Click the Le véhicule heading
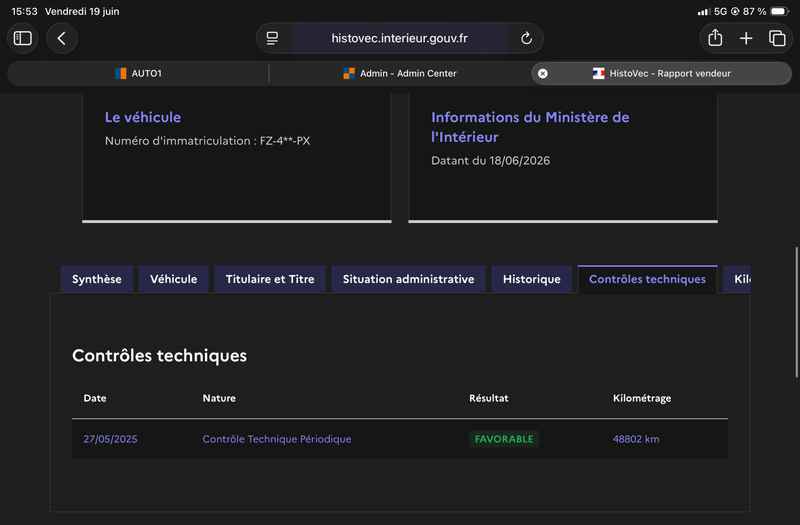 coord(143,117)
